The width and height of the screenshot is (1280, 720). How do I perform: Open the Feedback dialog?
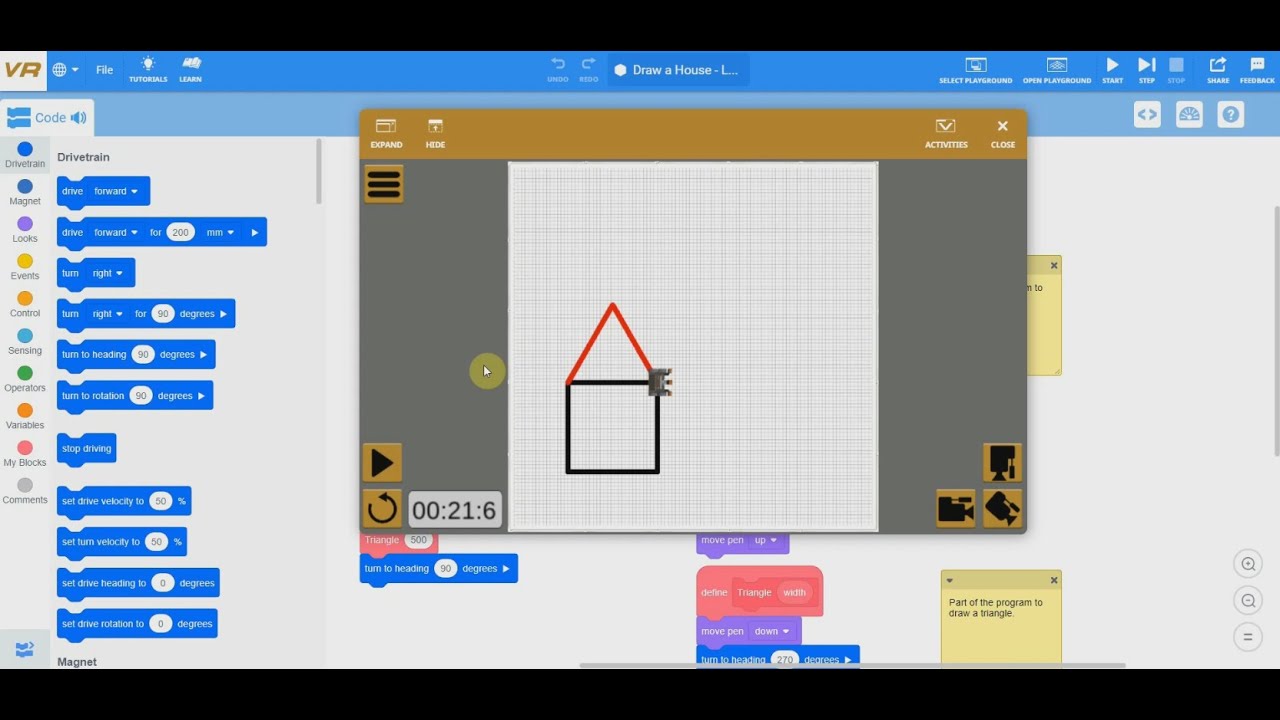pos(1257,70)
